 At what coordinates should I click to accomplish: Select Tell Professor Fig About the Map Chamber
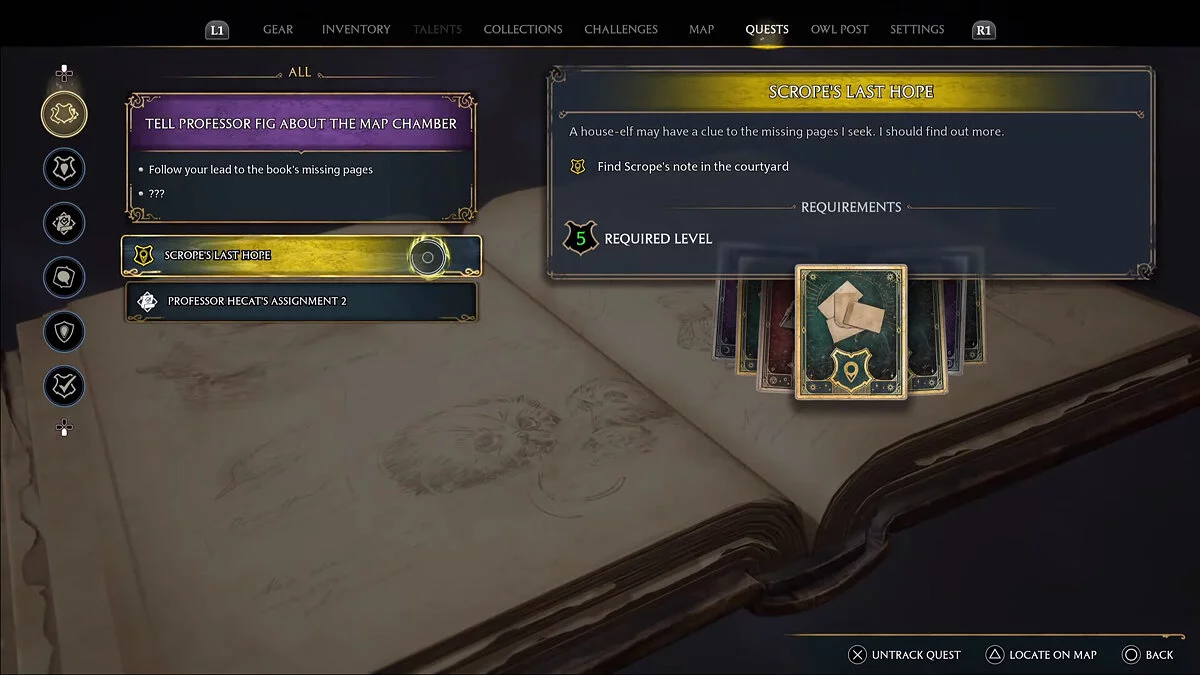click(x=301, y=157)
